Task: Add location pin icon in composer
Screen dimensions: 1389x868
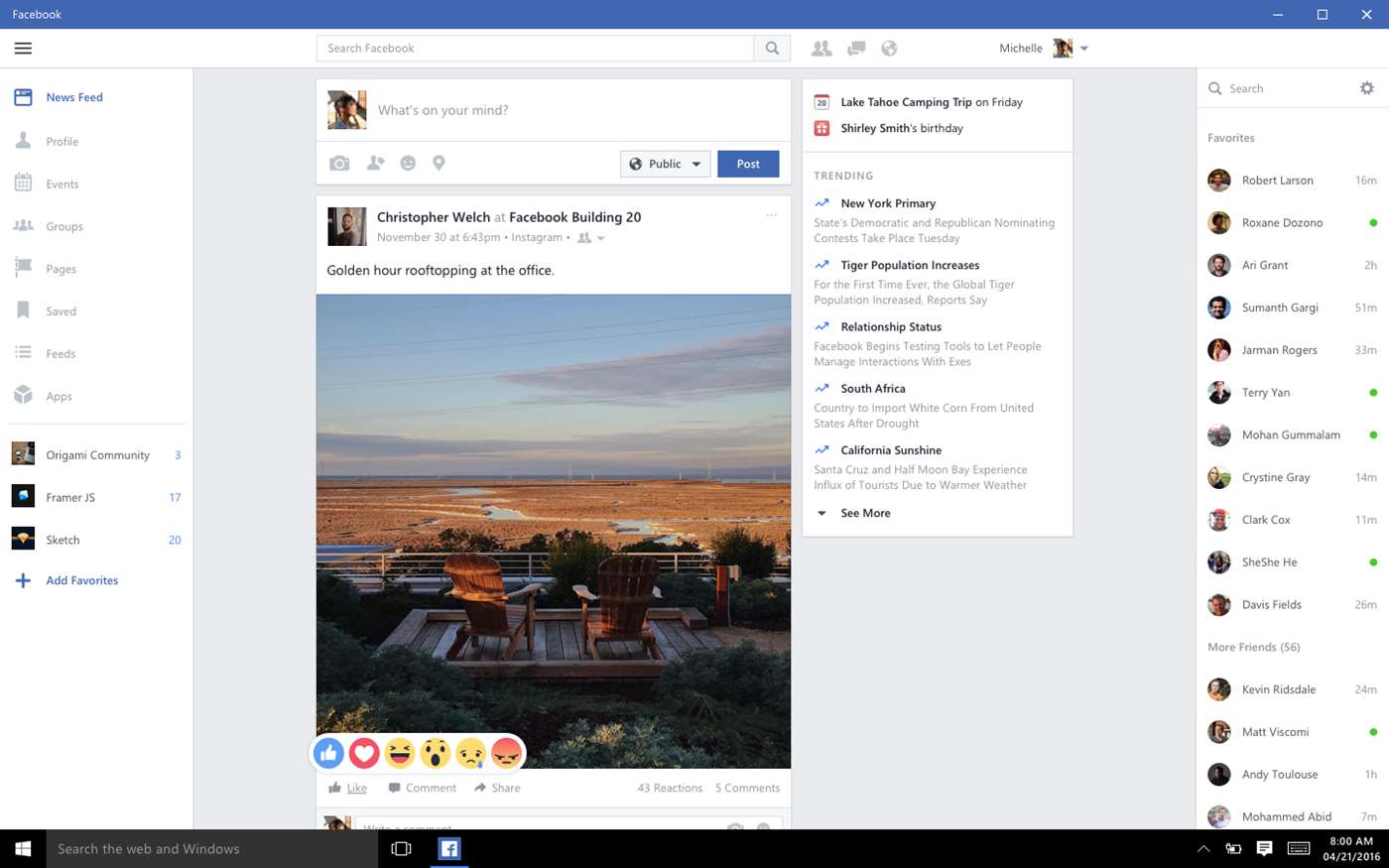Action: point(439,163)
